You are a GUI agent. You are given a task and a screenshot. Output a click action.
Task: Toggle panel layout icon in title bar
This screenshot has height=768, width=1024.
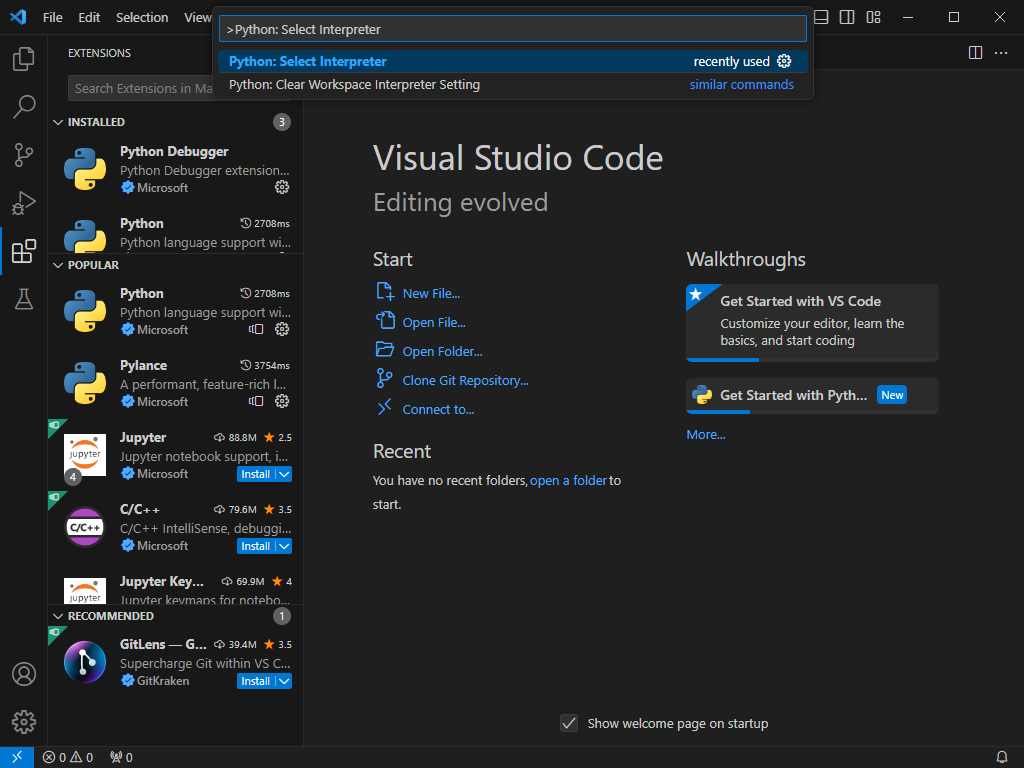tap(822, 18)
